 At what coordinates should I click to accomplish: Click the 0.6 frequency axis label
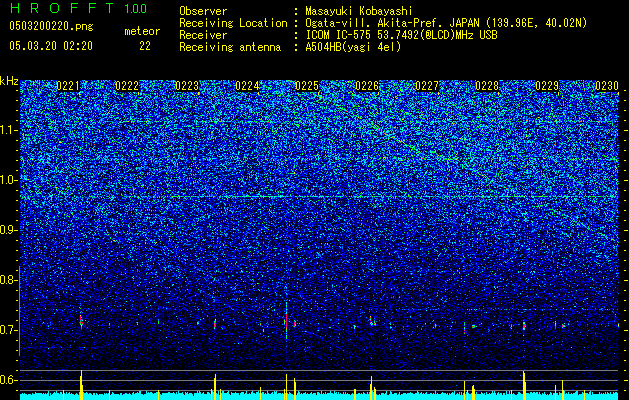8,380
